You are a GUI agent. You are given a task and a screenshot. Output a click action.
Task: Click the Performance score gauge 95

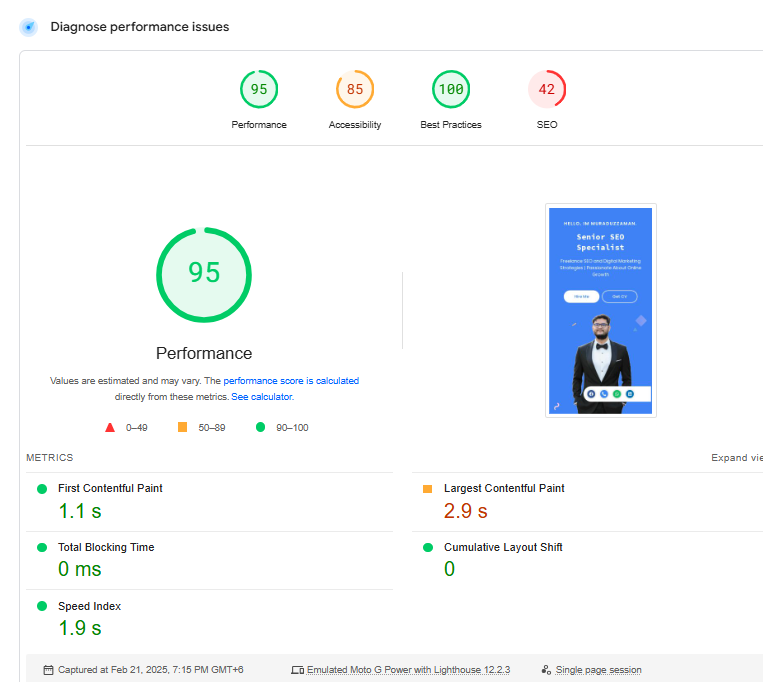pos(259,89)
